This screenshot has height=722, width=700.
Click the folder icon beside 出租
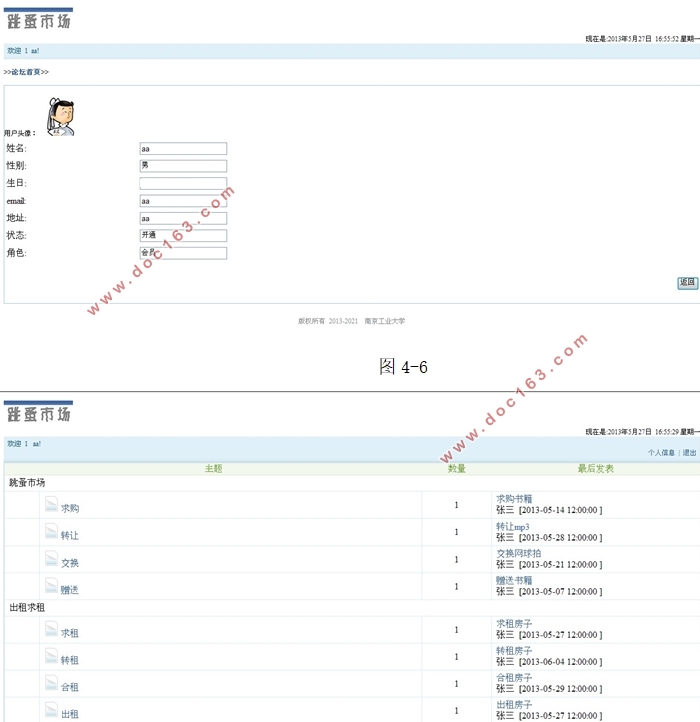tap(51, 711)
